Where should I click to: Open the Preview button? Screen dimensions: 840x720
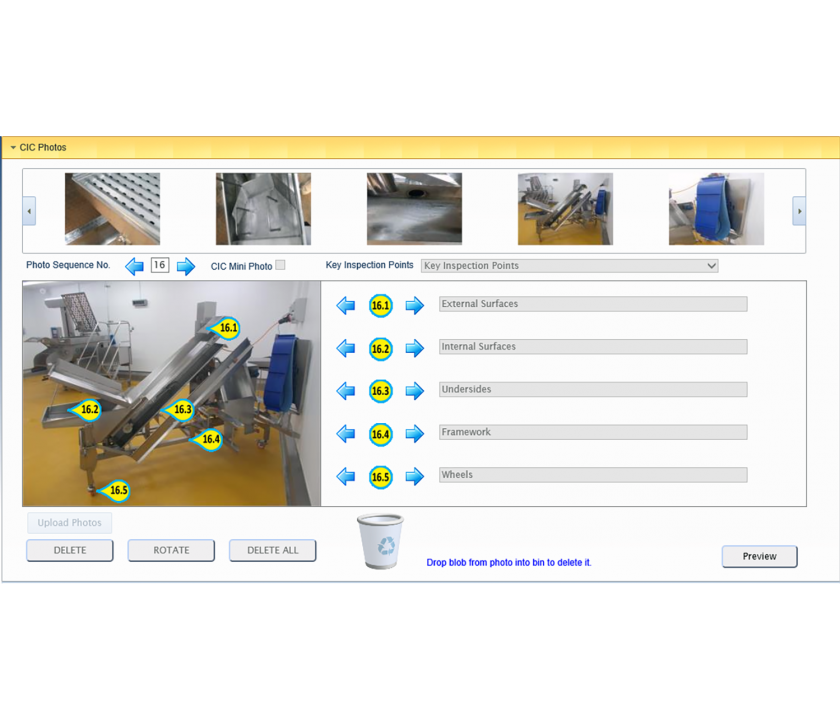pyautogui.click(x=759, y=556)
